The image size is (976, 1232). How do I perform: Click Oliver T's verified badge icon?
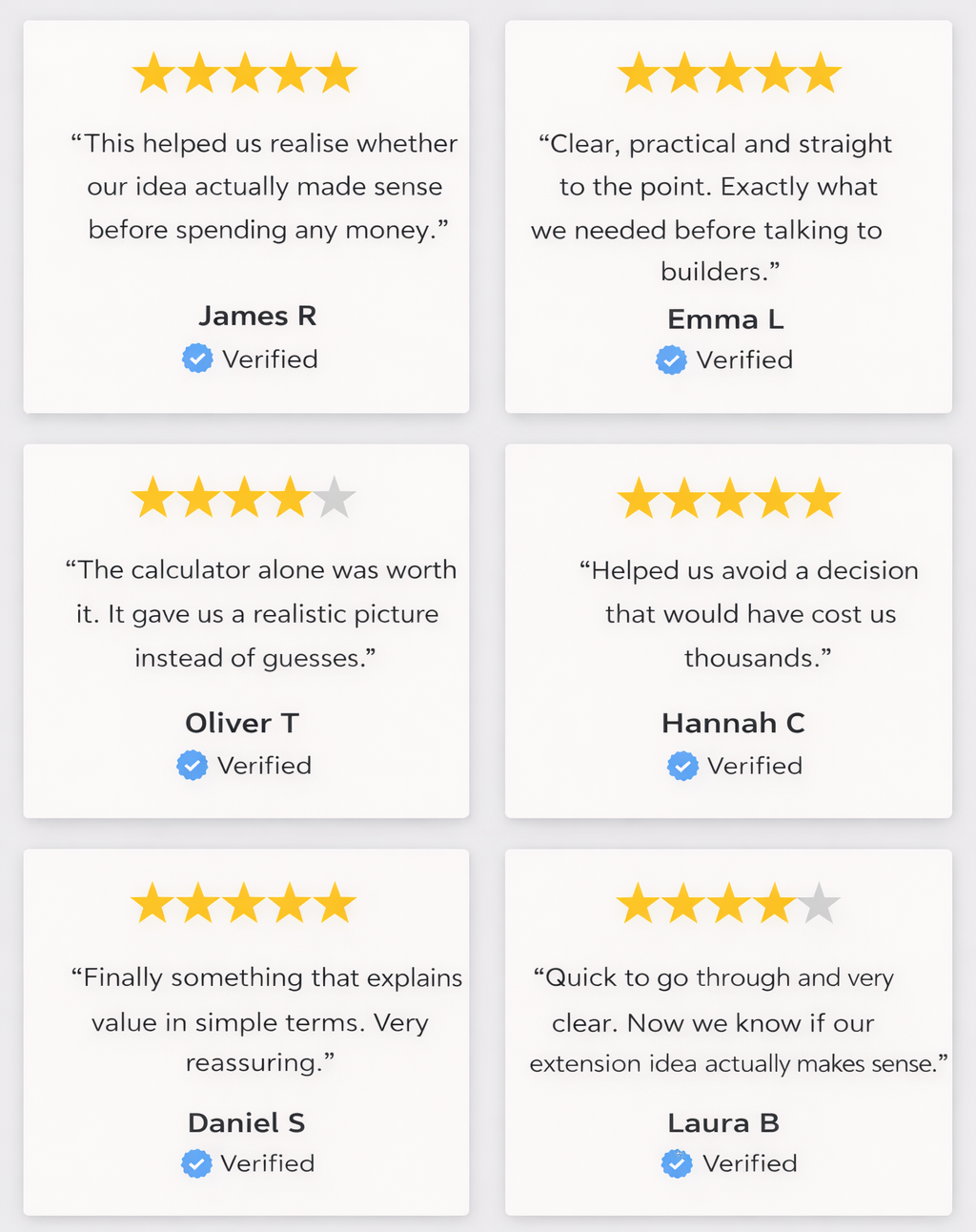point(193,765)
